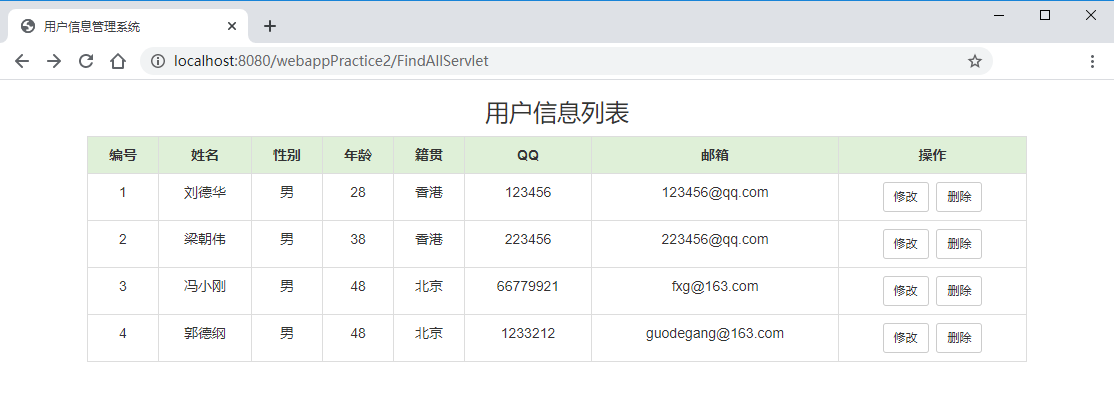
Task: Close the 用户信息管理系统 tab
Action: [232, 26]
